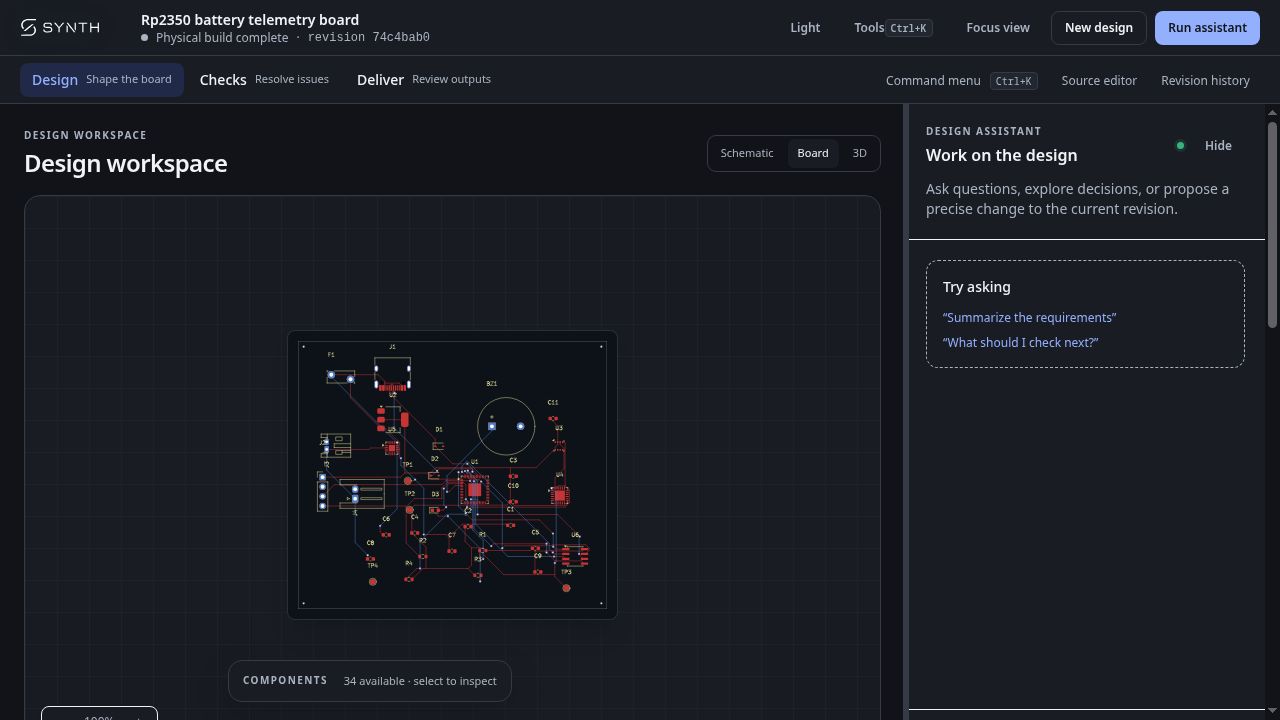
Task: Click the "Work on the design" heading
Action: pos(1001,156)
